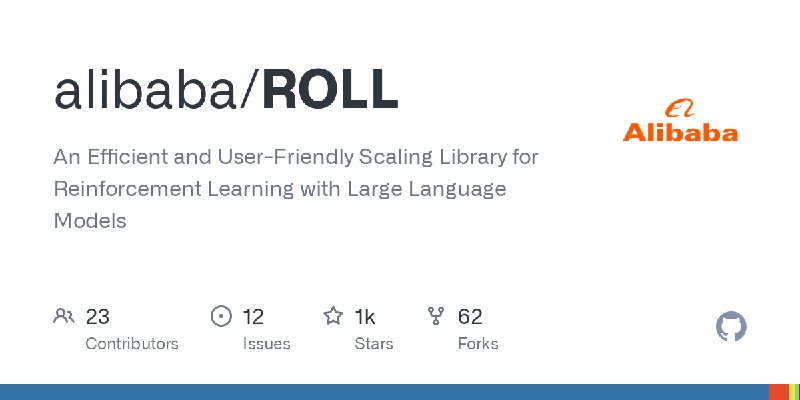
Task: Click the Stars star icon
Action: point(333,316)
